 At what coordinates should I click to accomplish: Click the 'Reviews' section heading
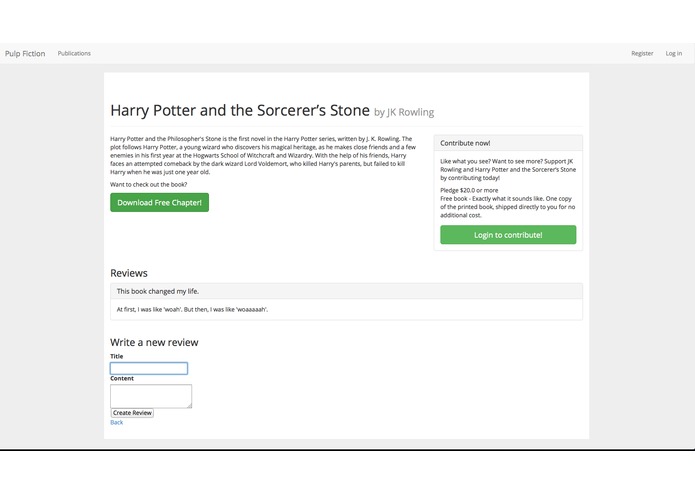click(129, 273)
